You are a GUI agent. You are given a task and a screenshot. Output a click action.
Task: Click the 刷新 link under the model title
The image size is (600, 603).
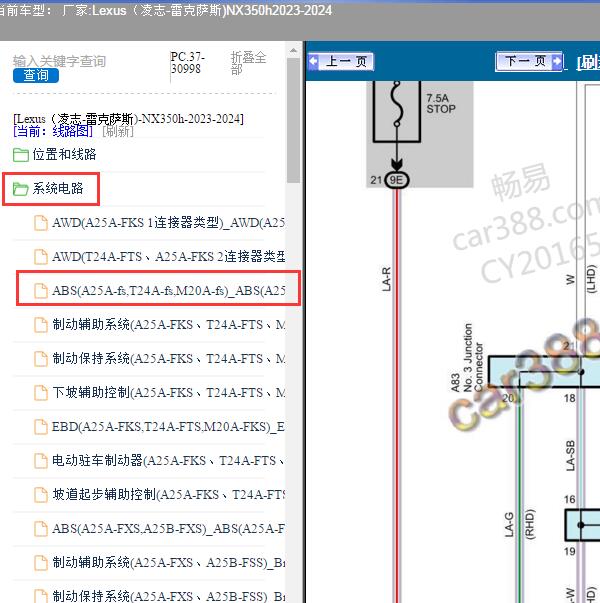[118, 131]
